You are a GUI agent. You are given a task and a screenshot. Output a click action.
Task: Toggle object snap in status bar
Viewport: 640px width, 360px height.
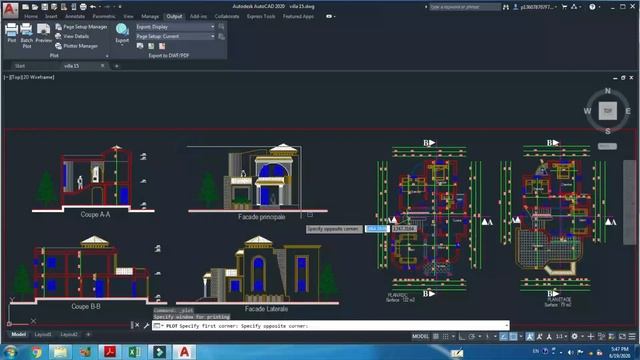coord(513,336)
